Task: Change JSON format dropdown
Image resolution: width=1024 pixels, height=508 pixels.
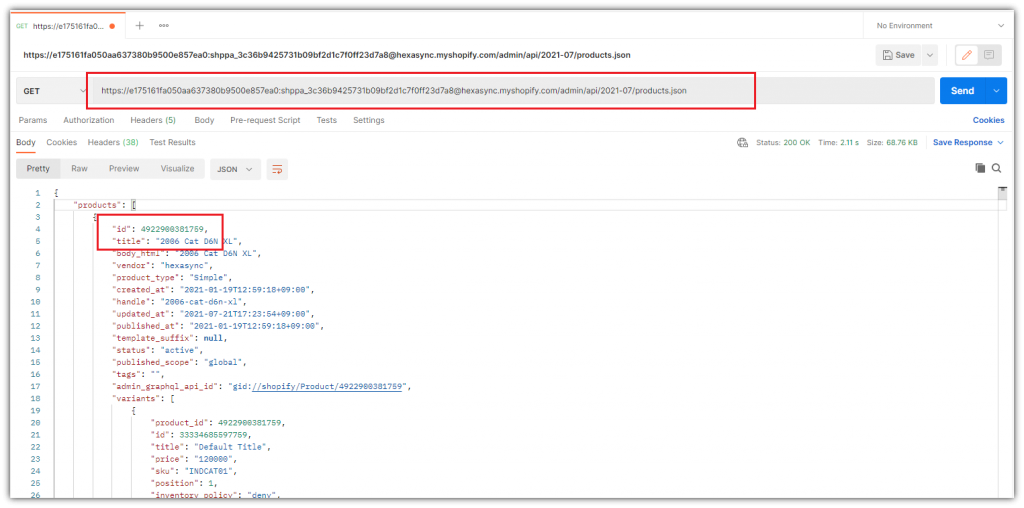Action: (x=235, y=169)
